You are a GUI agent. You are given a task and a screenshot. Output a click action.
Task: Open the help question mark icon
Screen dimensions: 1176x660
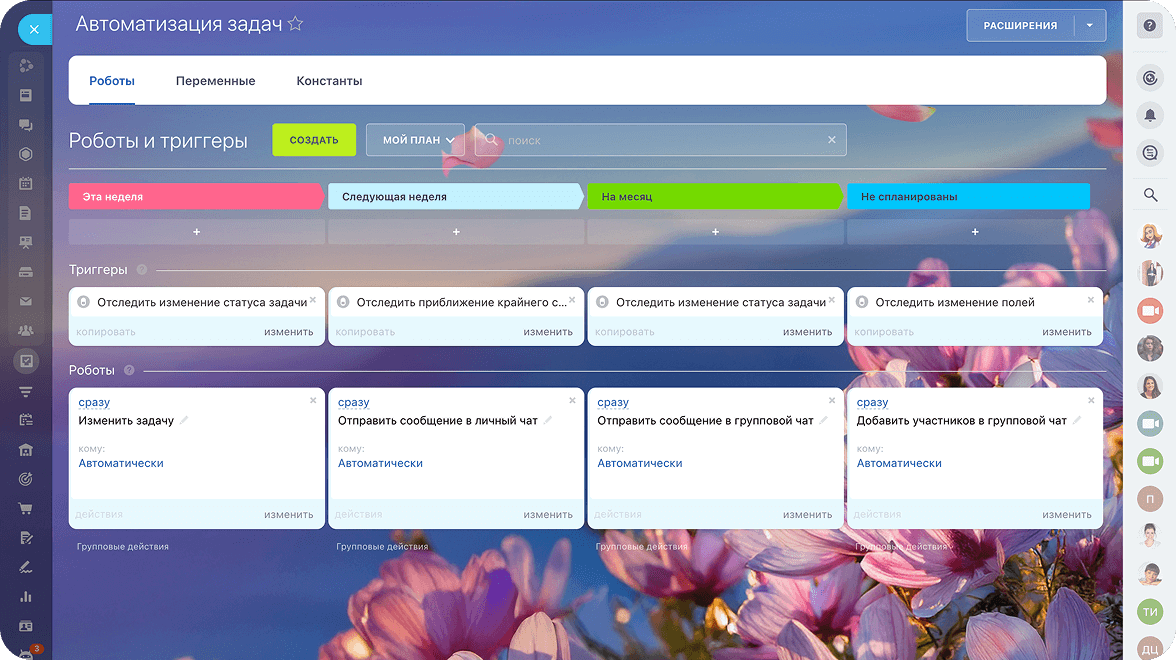[x=1150, y=26]
